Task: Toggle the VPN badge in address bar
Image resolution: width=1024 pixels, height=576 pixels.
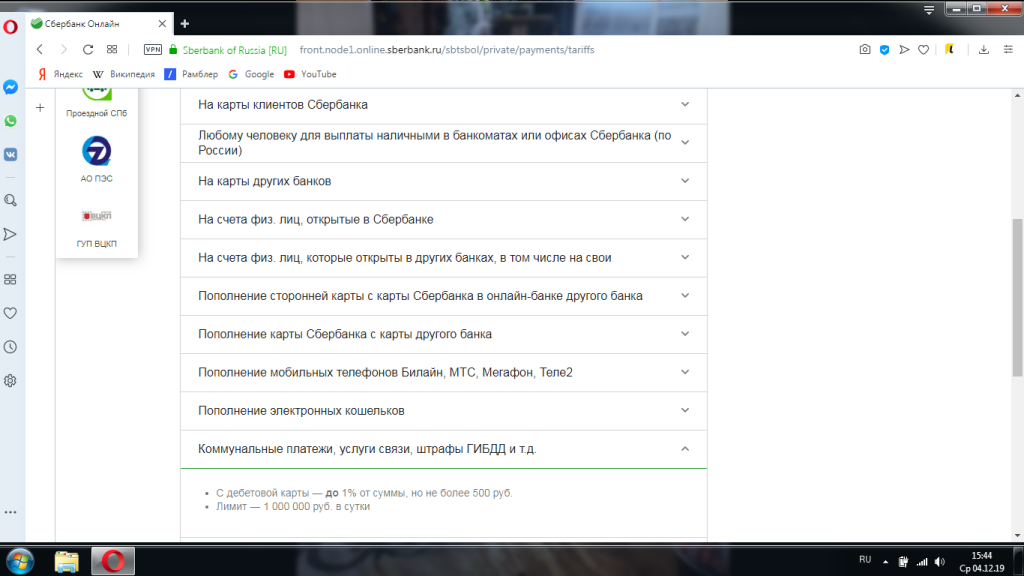Action: point(153,49)
